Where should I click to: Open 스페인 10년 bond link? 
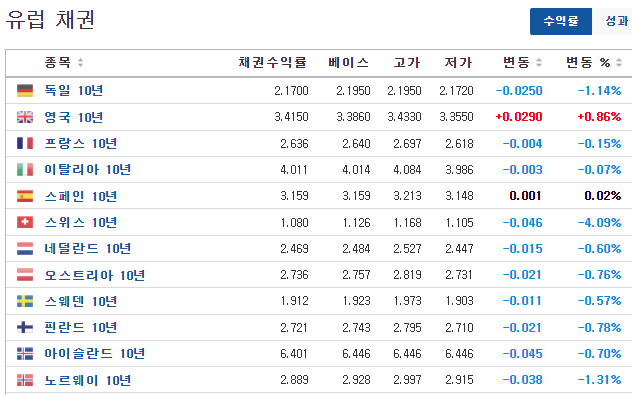pos(81,196)
